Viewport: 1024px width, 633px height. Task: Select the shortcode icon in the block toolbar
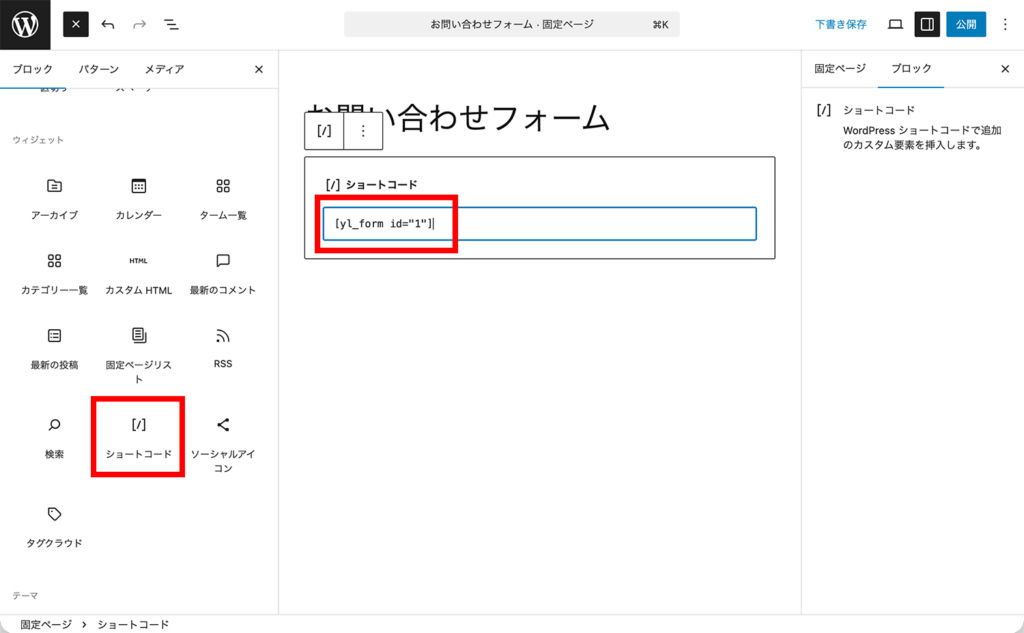pyautogui.click(x=324, y=131)
